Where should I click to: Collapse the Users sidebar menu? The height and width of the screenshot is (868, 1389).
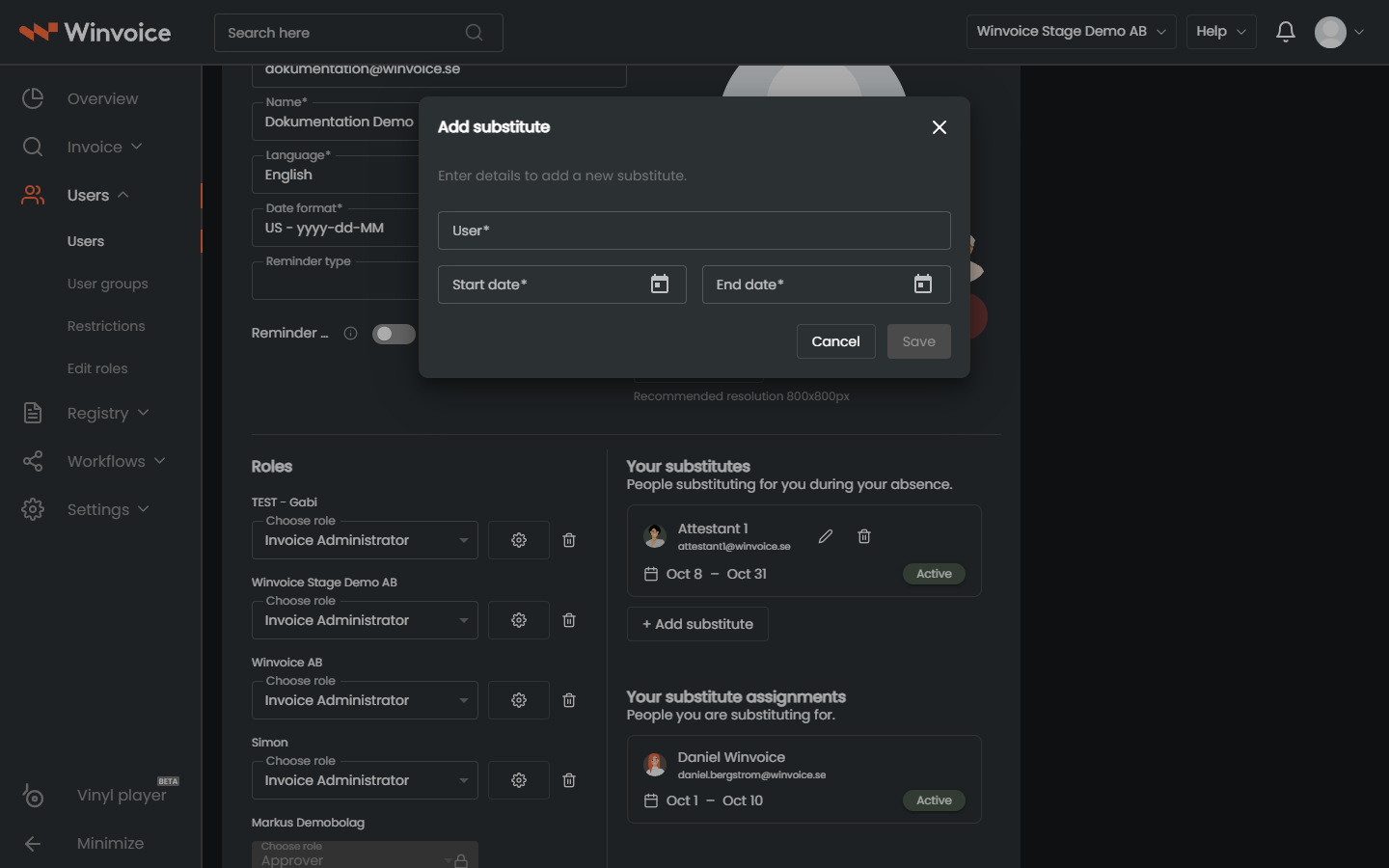(x=100, y=195)
